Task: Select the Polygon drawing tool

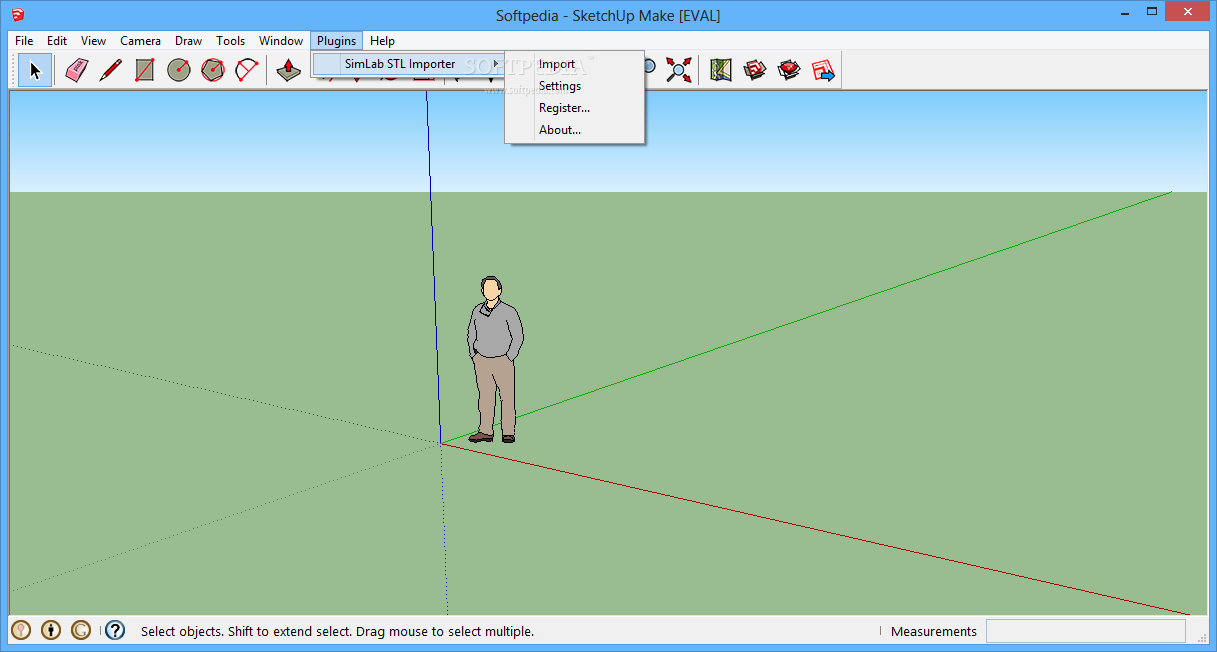Action: coord(213,70)
